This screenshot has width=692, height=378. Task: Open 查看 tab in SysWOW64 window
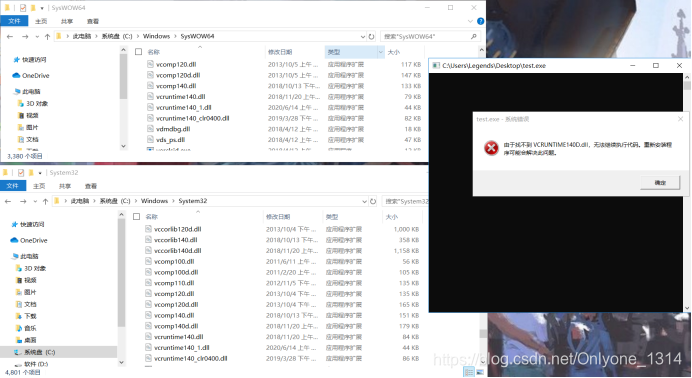click(93, 21)
